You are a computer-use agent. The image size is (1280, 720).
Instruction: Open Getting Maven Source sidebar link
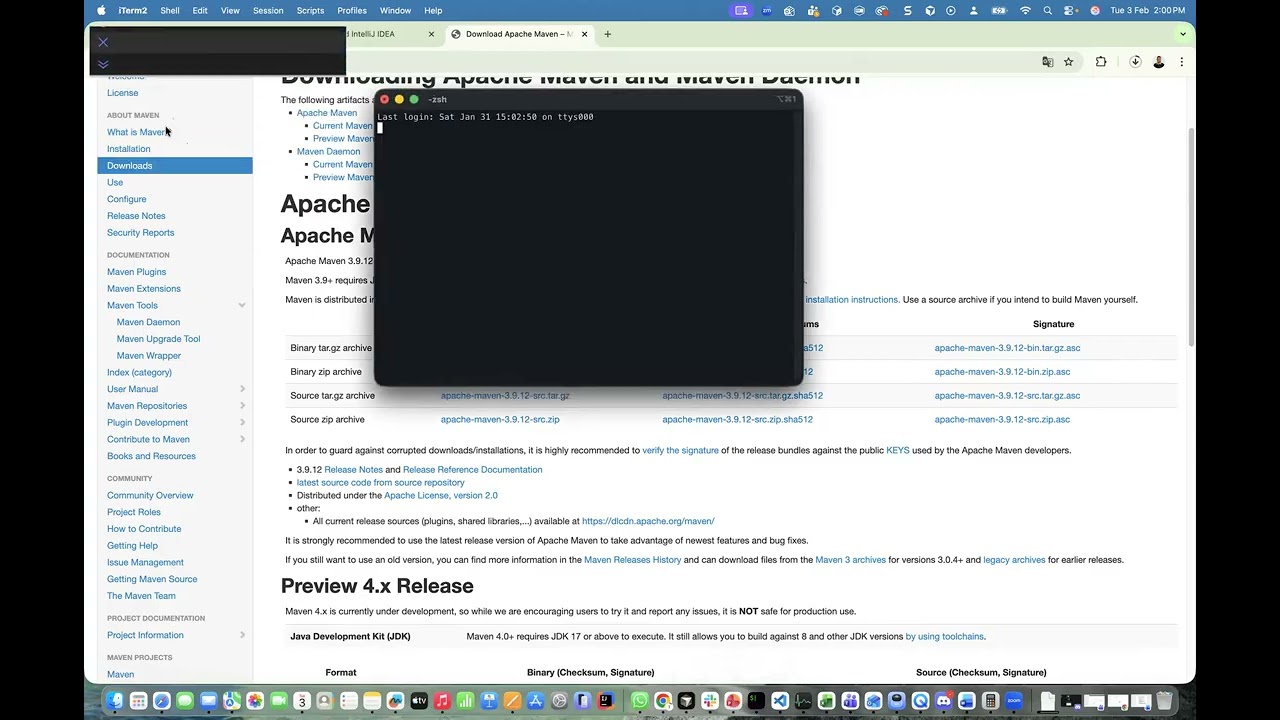(152, 579)
